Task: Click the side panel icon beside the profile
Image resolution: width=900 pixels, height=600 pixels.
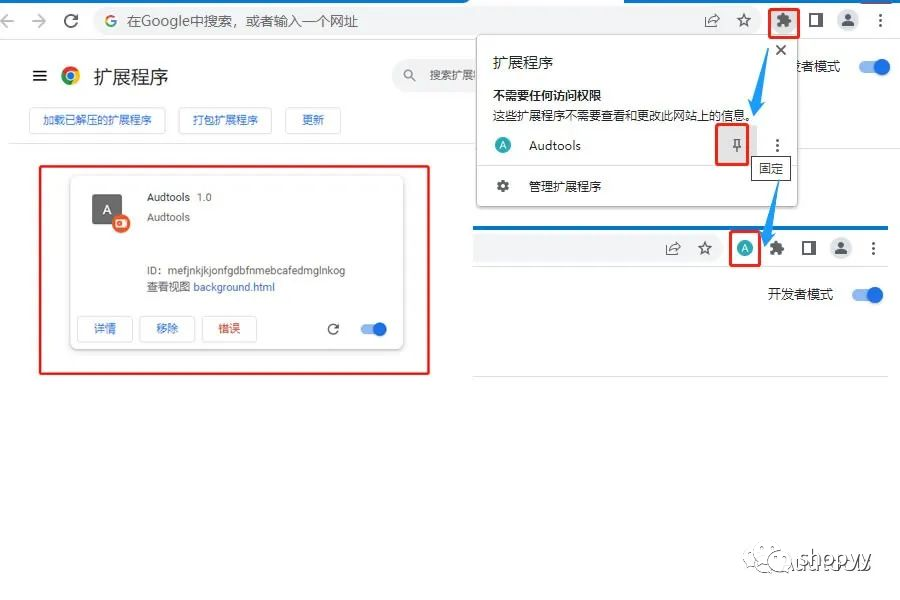Action: click(x=815, y=20)
